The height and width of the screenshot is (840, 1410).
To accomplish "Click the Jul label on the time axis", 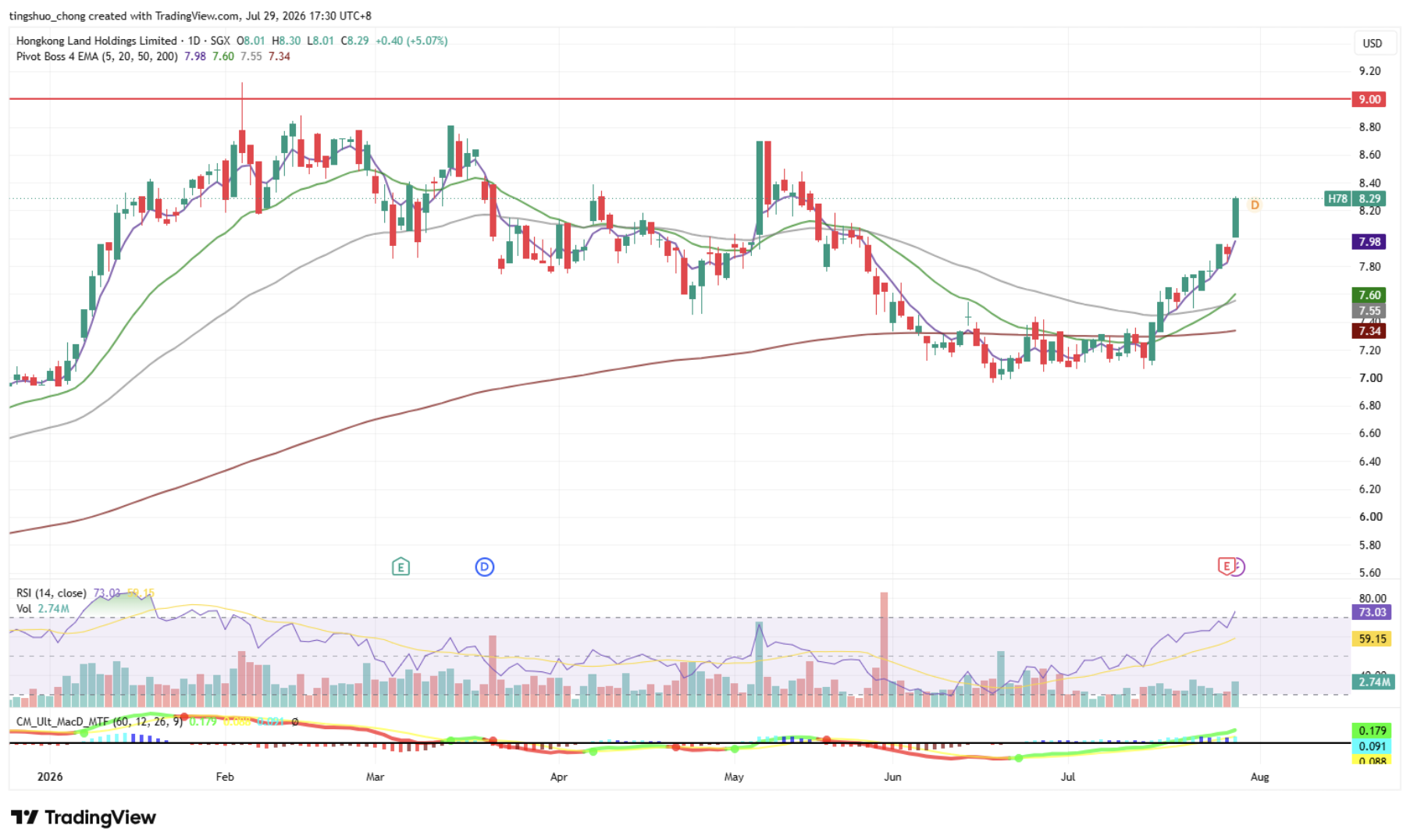I will pos(1067,777).
